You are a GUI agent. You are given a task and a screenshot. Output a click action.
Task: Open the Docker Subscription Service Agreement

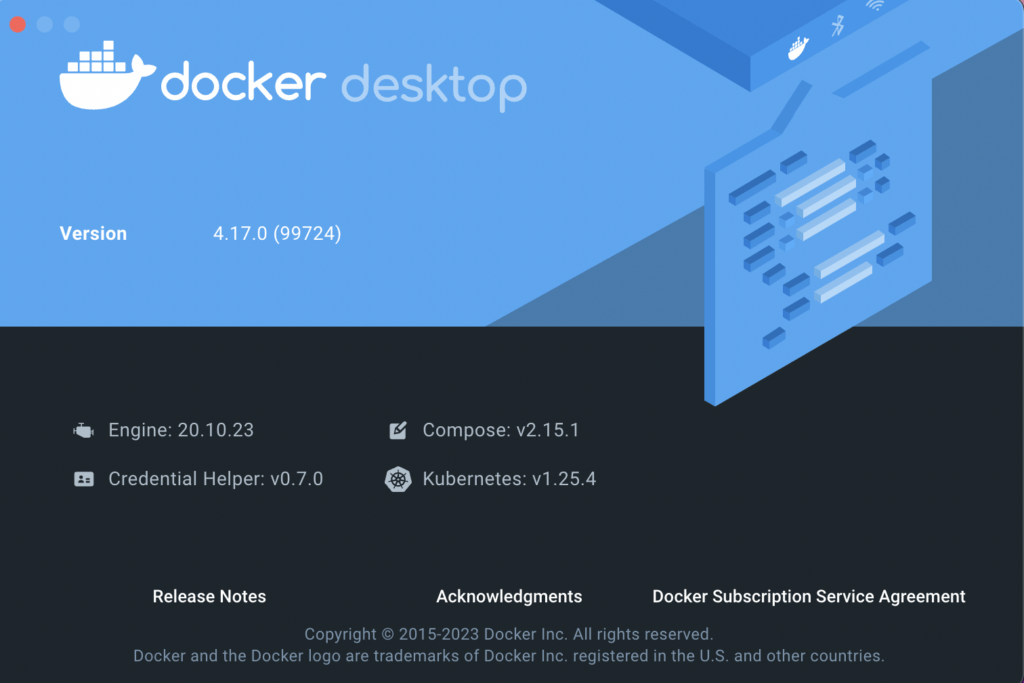pos(808,596)
